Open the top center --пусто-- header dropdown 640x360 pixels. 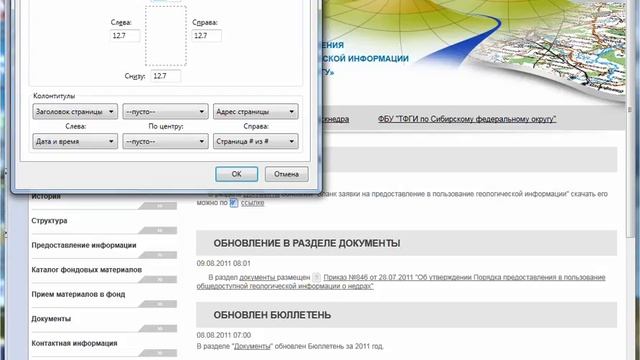click(x=165, y=111)
